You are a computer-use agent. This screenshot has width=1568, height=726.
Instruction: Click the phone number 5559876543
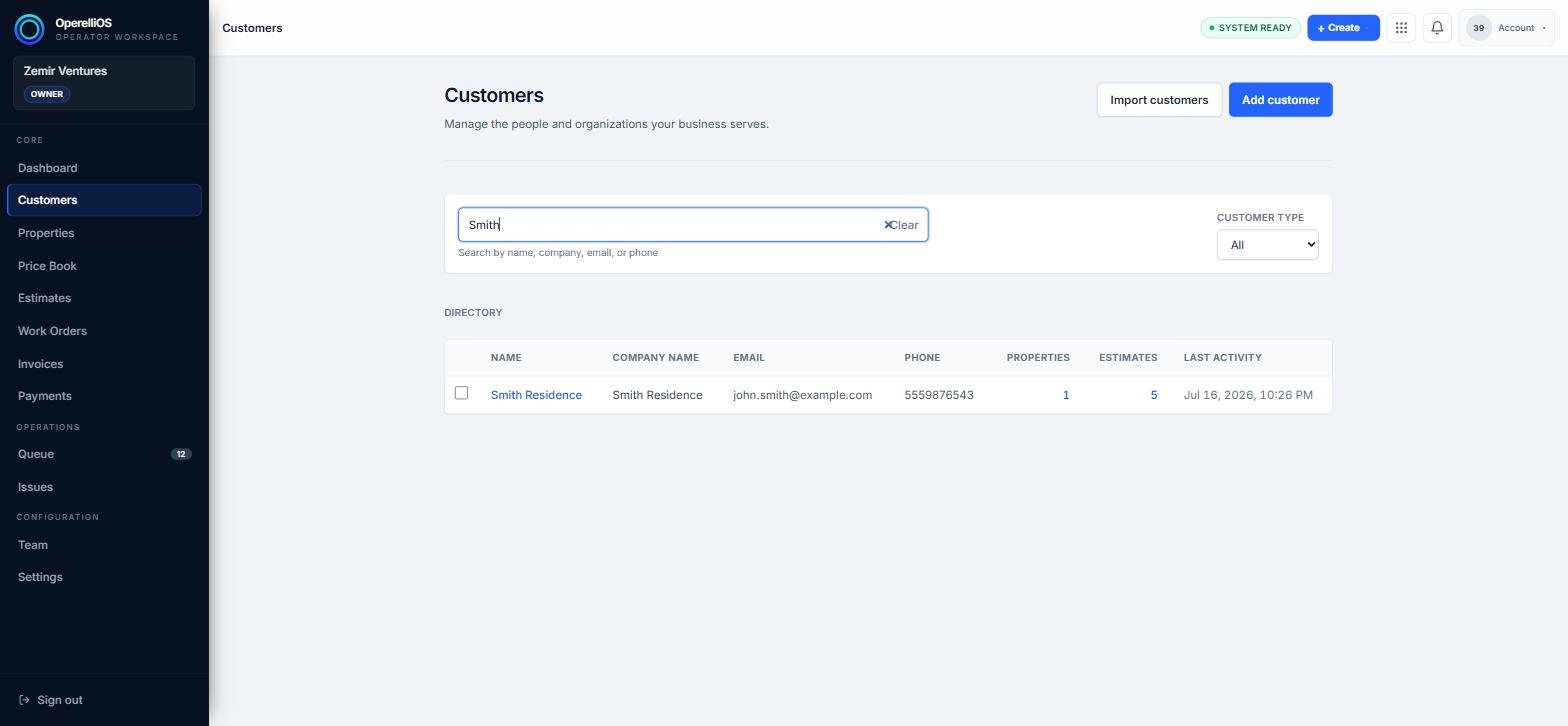pyautogui.click(x=939, y=395)
